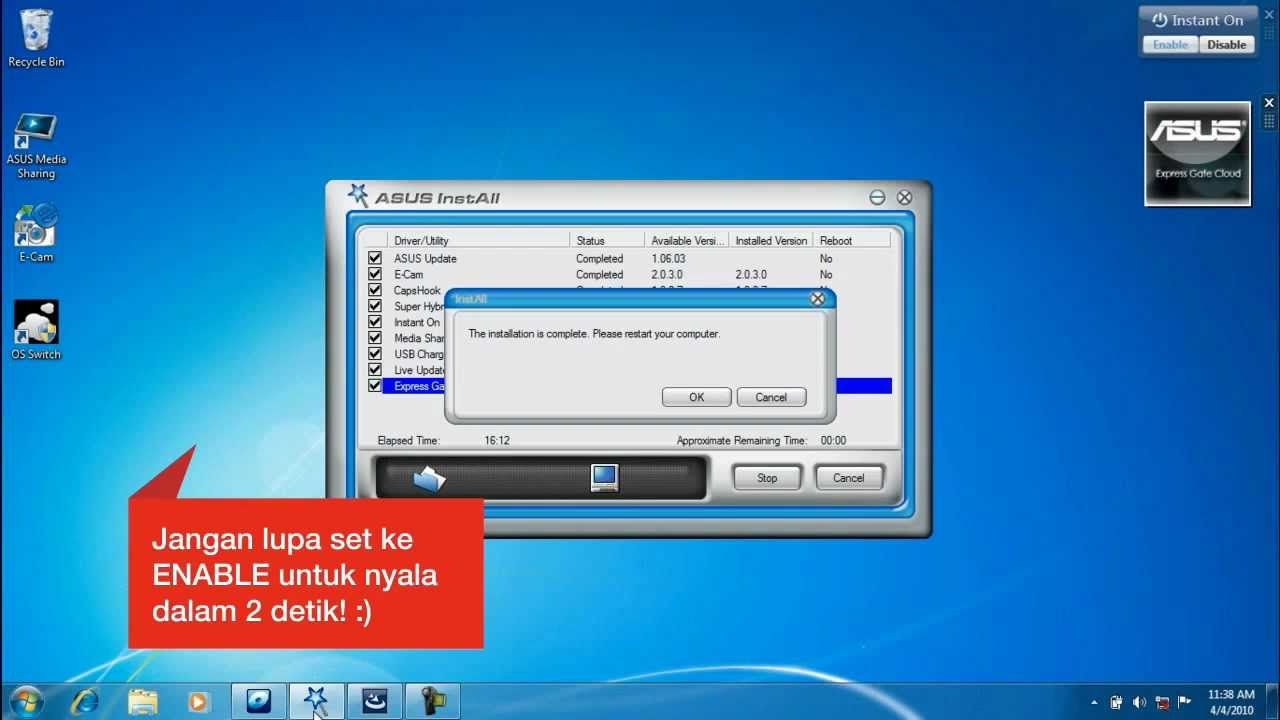Open the OS Switch desktop shortcut
This screenshot has height=720, width=1280.
click(x=36, y=331)
